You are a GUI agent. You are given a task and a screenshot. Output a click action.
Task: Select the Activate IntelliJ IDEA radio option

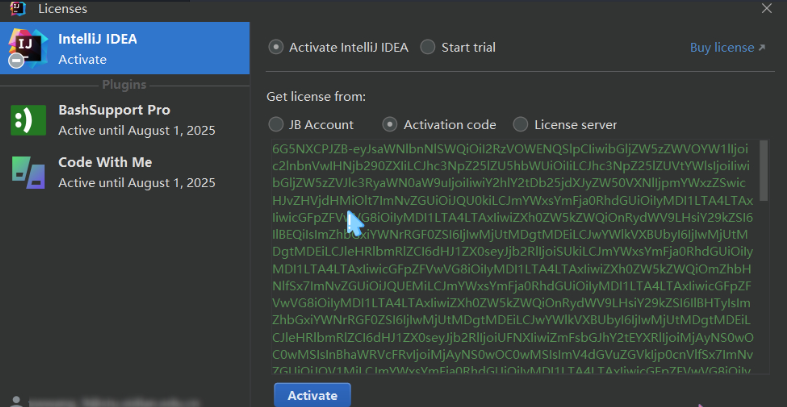point(276,47)
